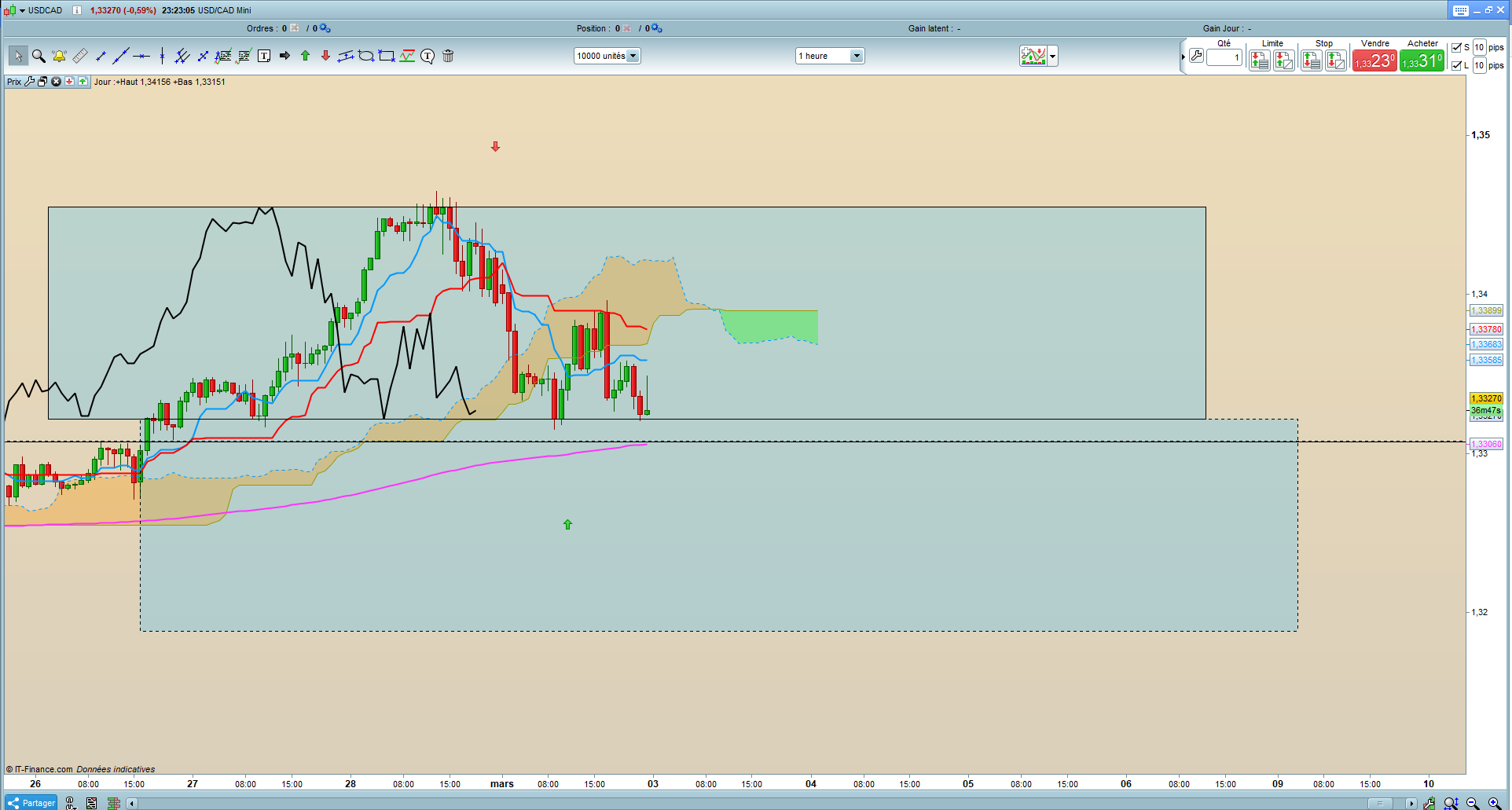The width and height of the screenshot is (1512, 810).
Task: Move the Prix panel up
Action: pyautogui.click(x=83, y=82)
